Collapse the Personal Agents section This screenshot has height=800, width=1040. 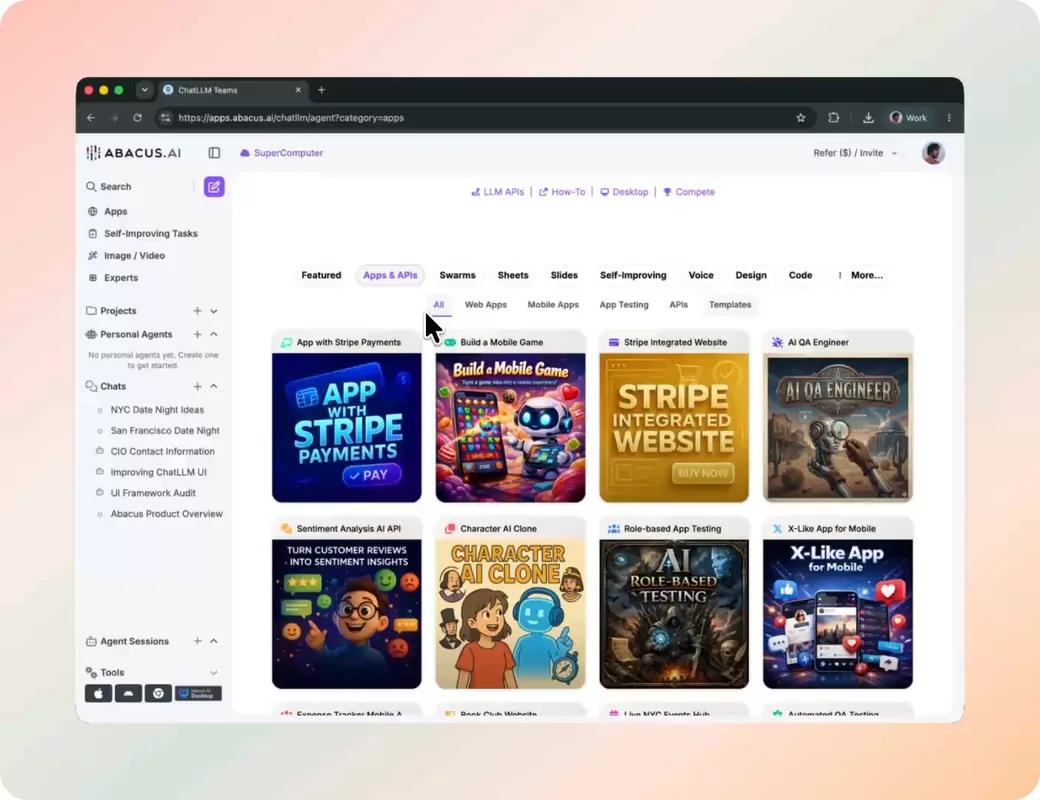coord(214,334)
